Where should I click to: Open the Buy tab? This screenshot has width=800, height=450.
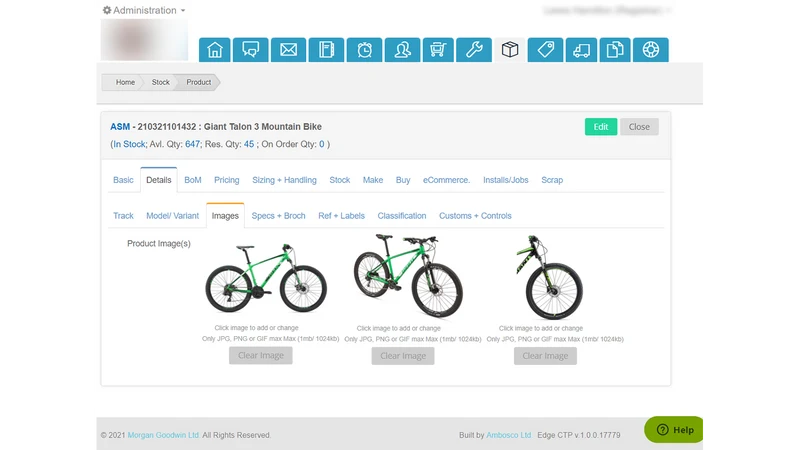coord(403,180)
